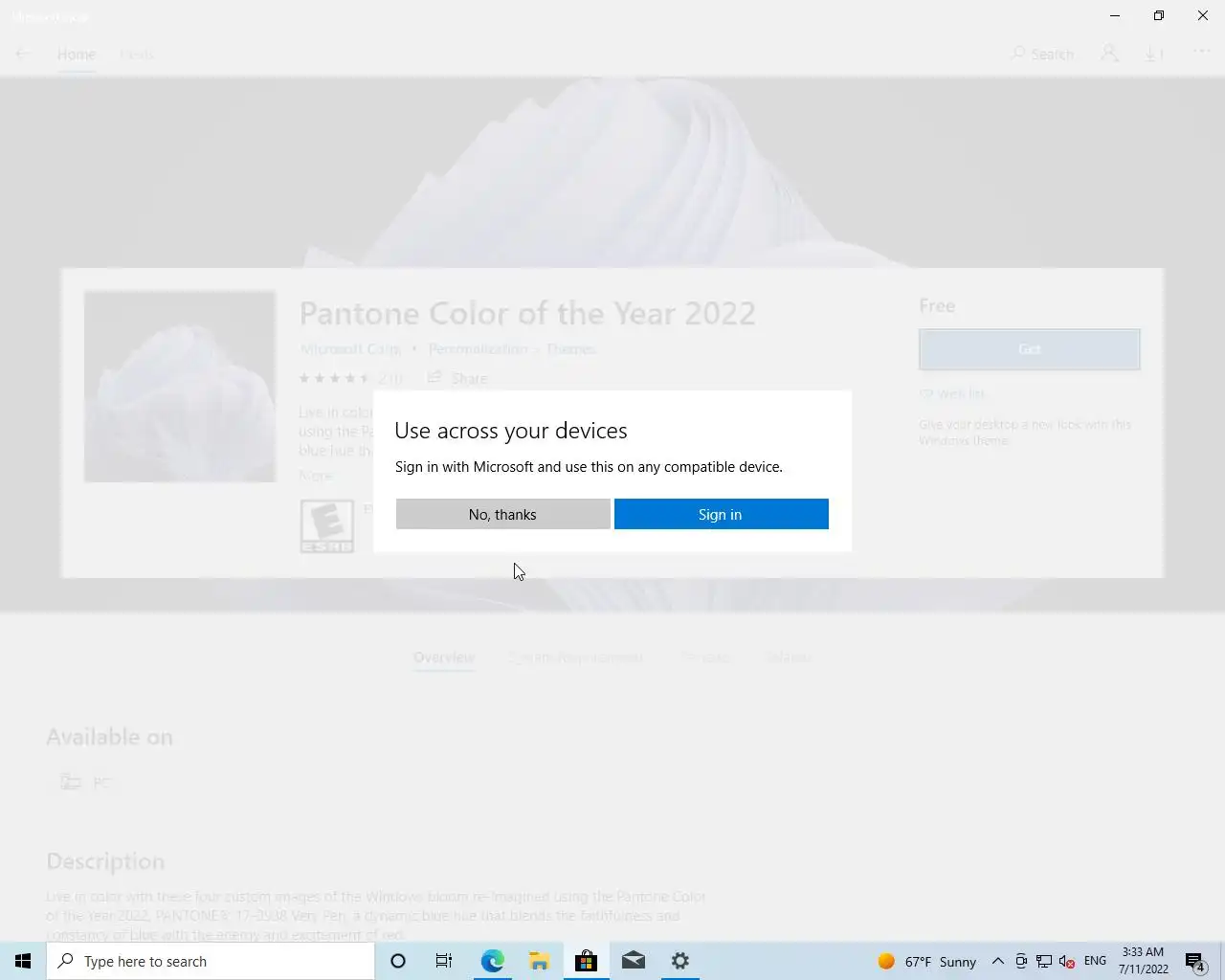Minimize the Microsoft Store window
Image resolution: width=1225 pixels, height=980 pixels.
point(1115,15)
